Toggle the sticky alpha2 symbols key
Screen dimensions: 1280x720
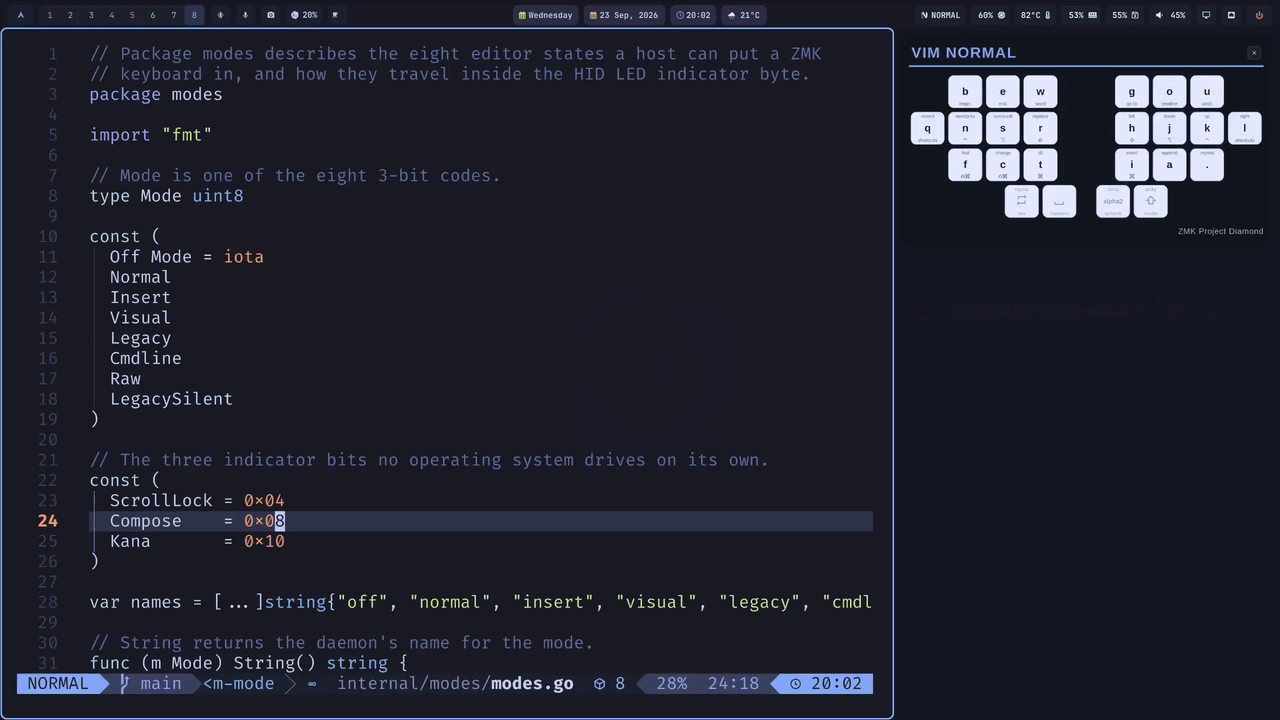[1113, 201]
